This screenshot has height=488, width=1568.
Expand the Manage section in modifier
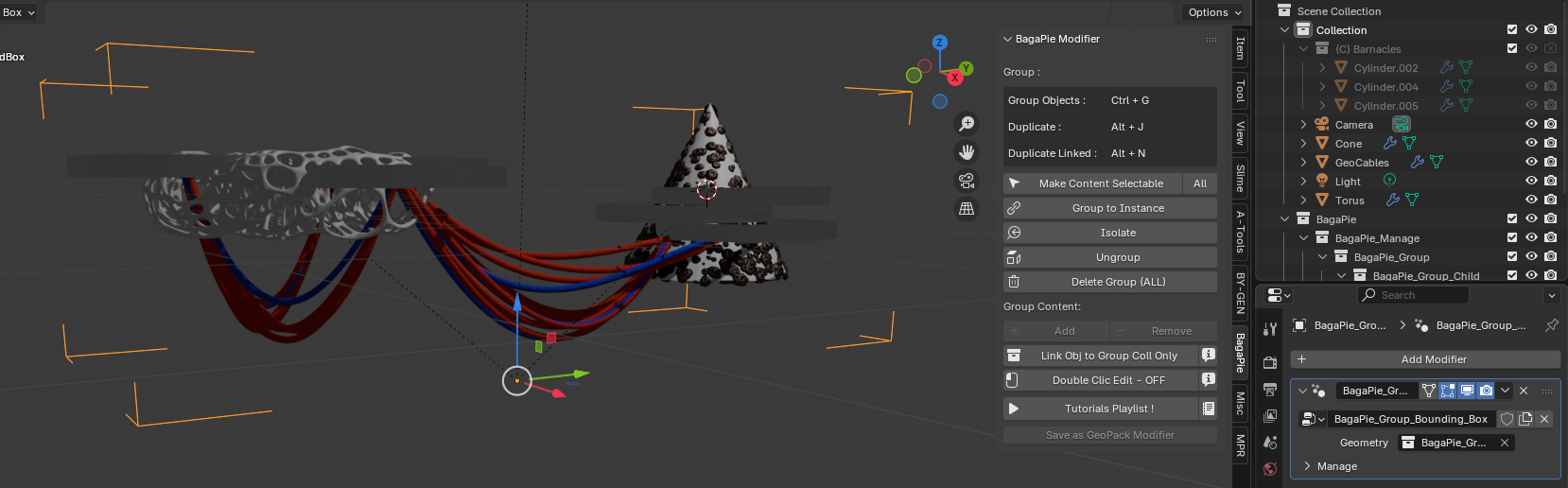[1308, 466]
